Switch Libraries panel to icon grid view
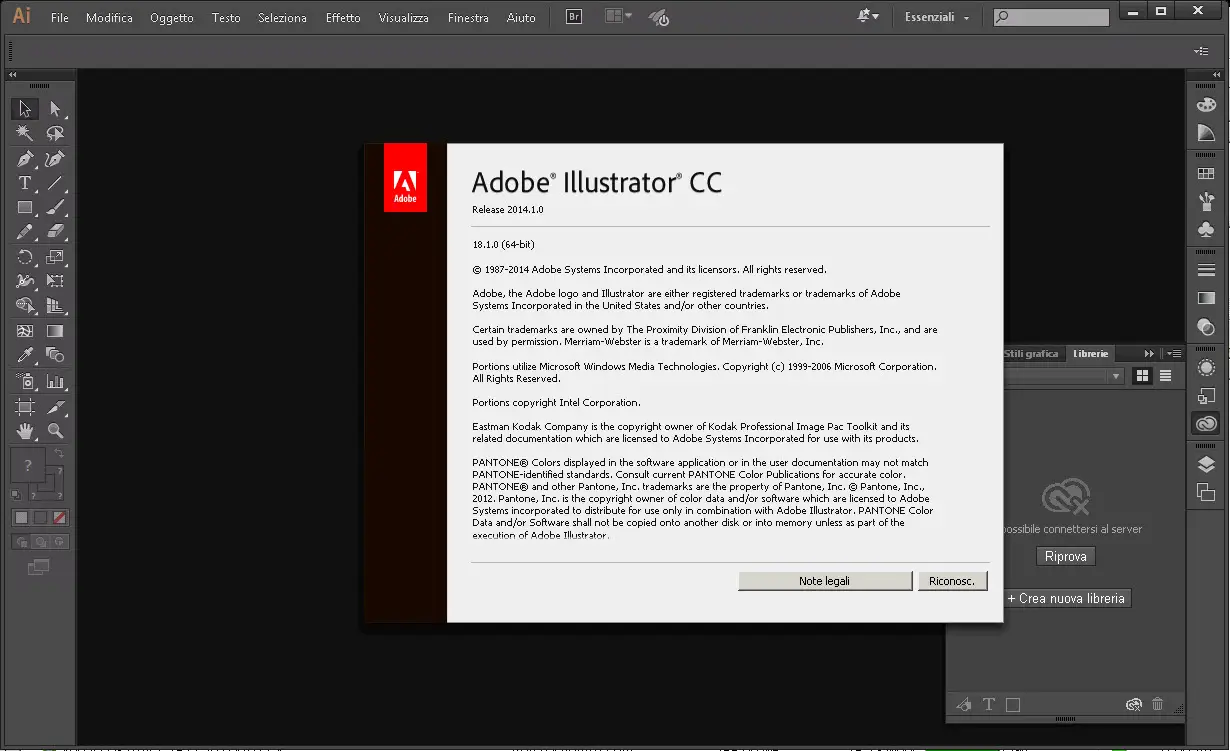1230x751 pixels. click(1143, 376)
